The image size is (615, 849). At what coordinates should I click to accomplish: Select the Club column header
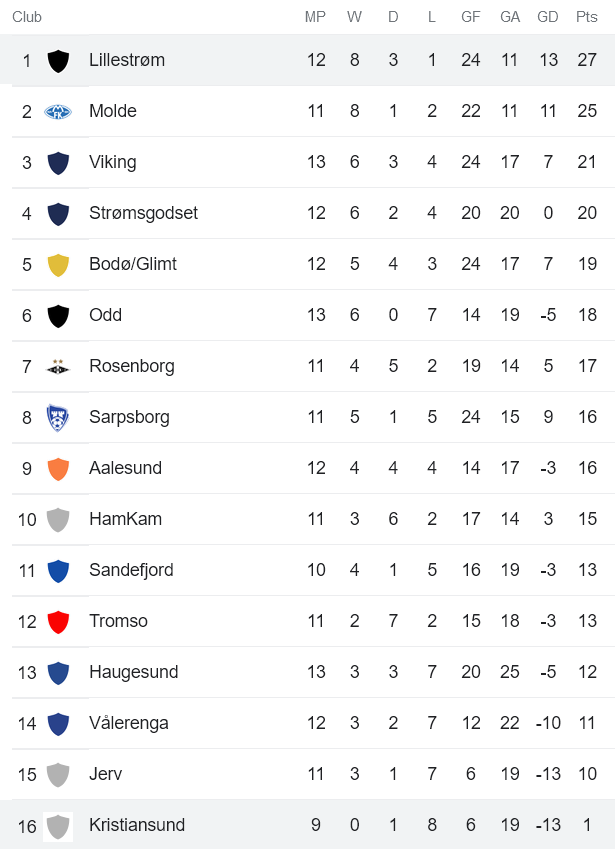coord(27,16)
